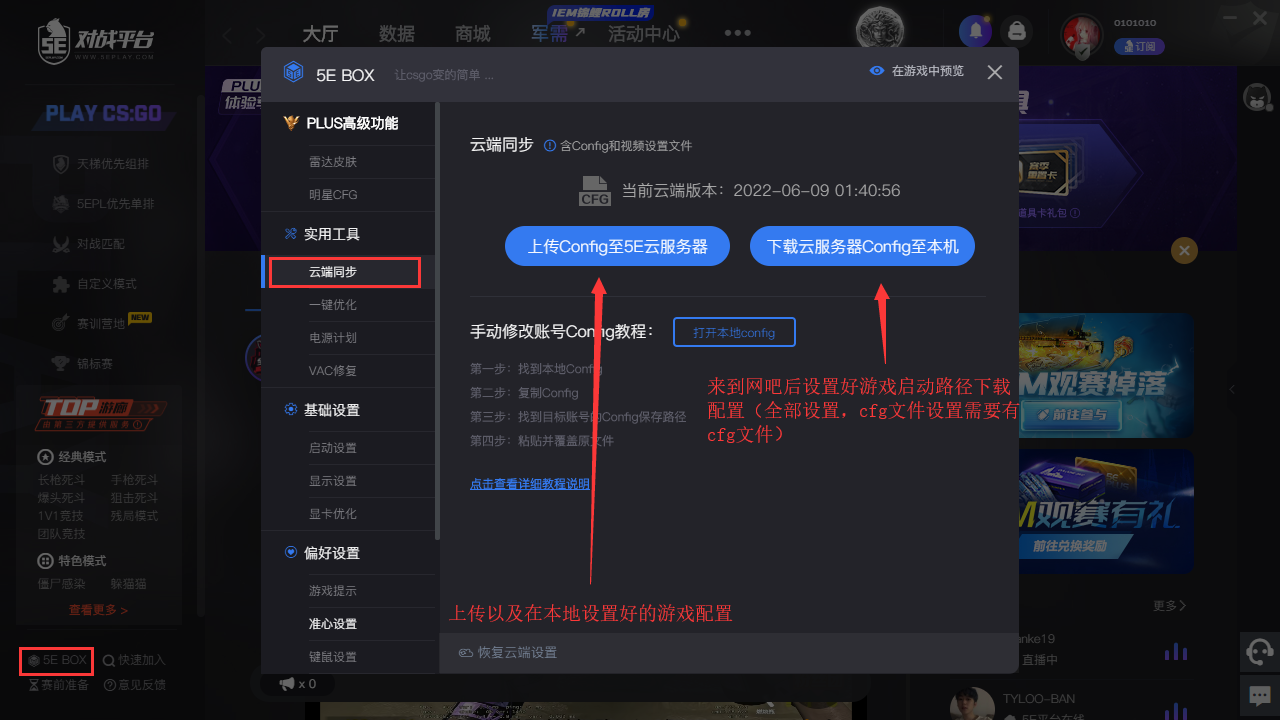Open local config with 打开本地config button

(x=734, y=332)
